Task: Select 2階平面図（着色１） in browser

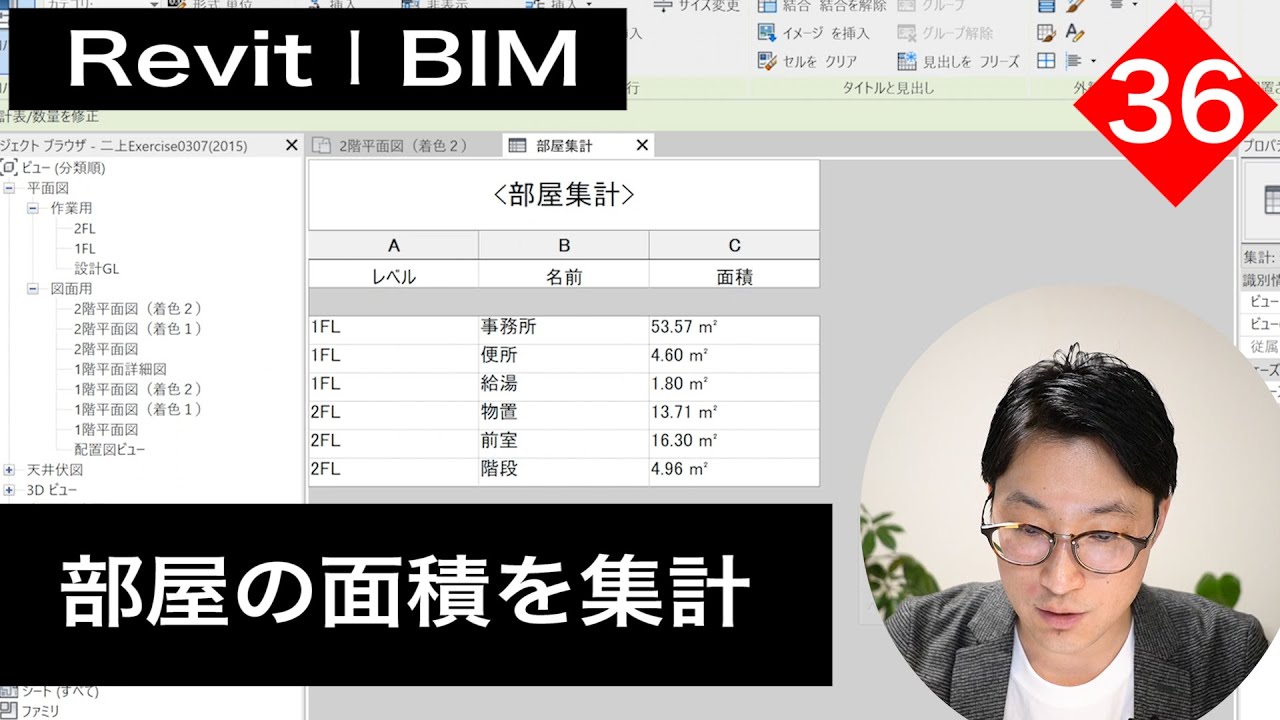Action: (x=138, y=329)
